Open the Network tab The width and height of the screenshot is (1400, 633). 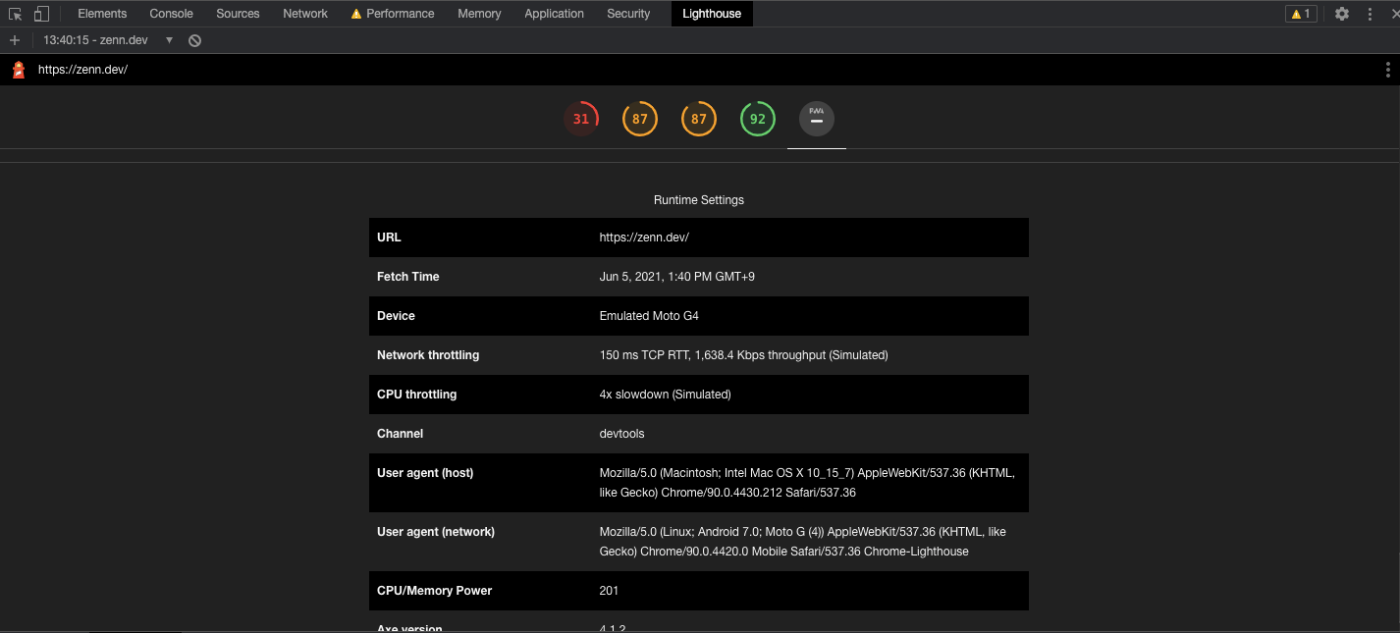click(x=305, y=14)
